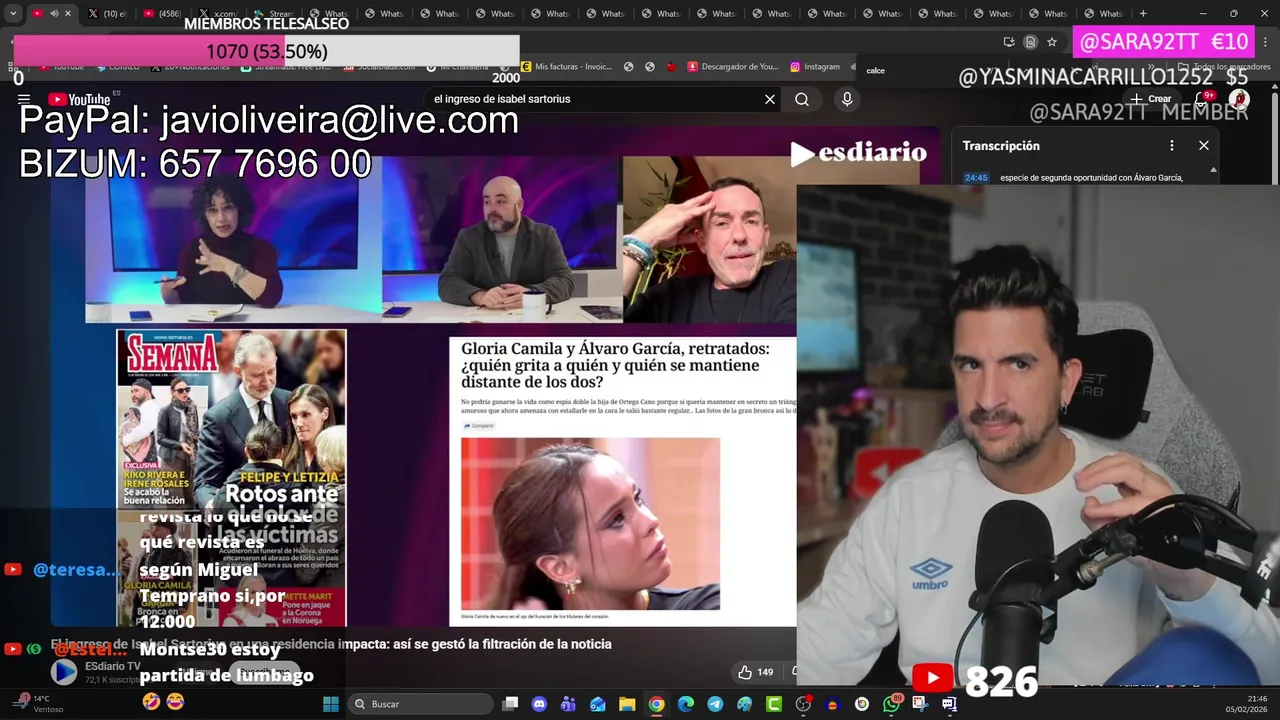Screen dimensions: 1280x720
Task: Close the Transcripción panel
Action: pyautogui.click(x=1204, y=145)
